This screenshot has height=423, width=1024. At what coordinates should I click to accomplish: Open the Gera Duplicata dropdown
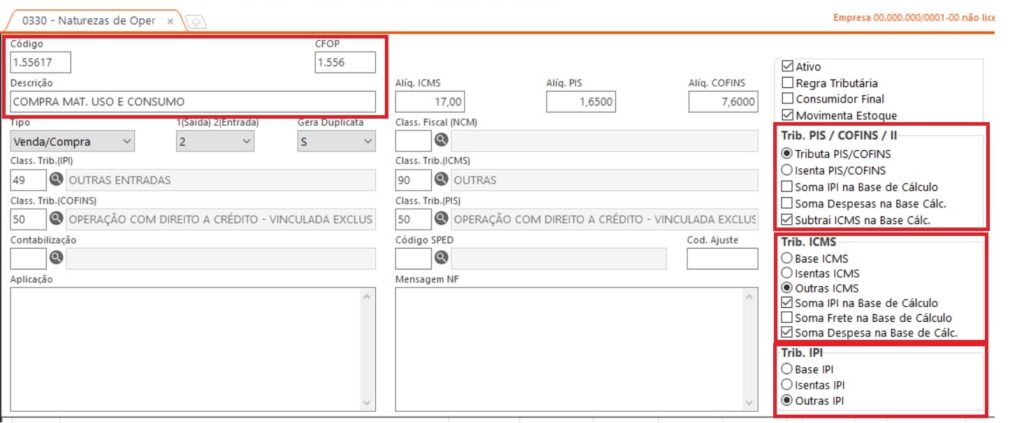[x=336, y=141]
